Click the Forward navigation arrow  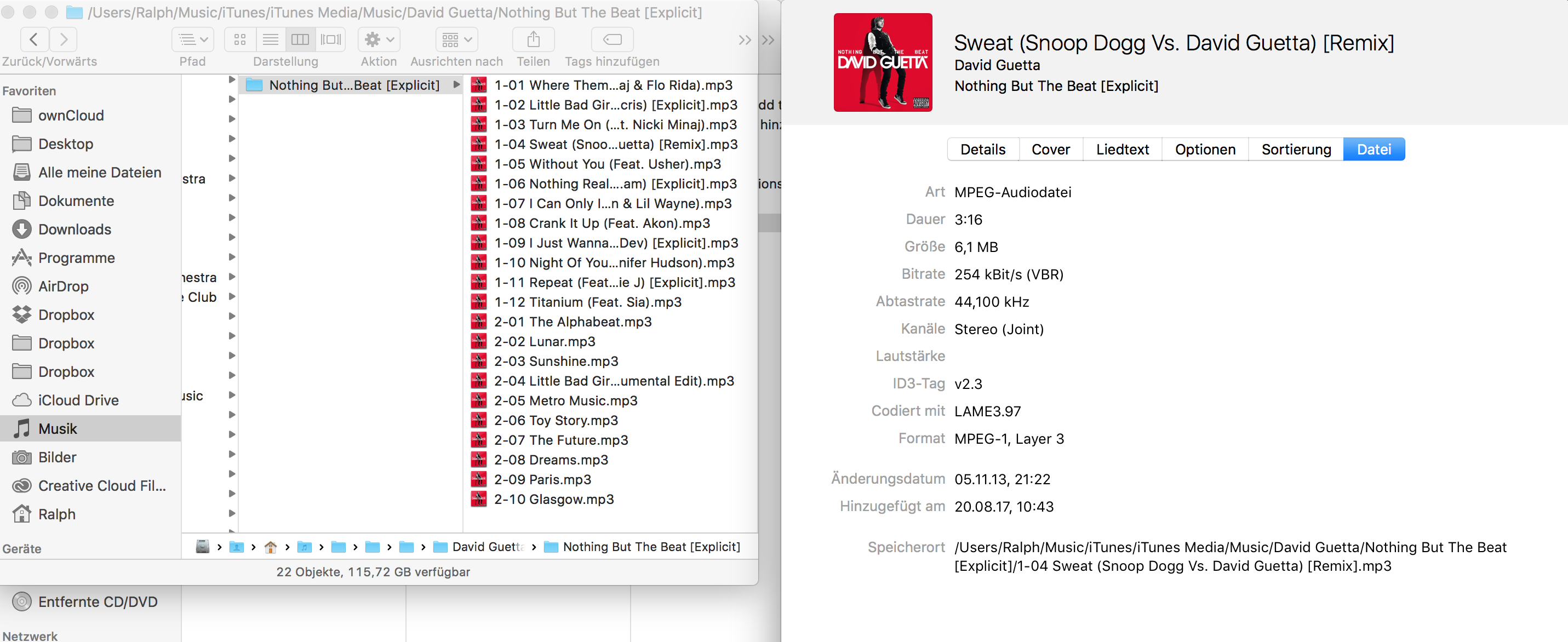click(x=64, y=39)
